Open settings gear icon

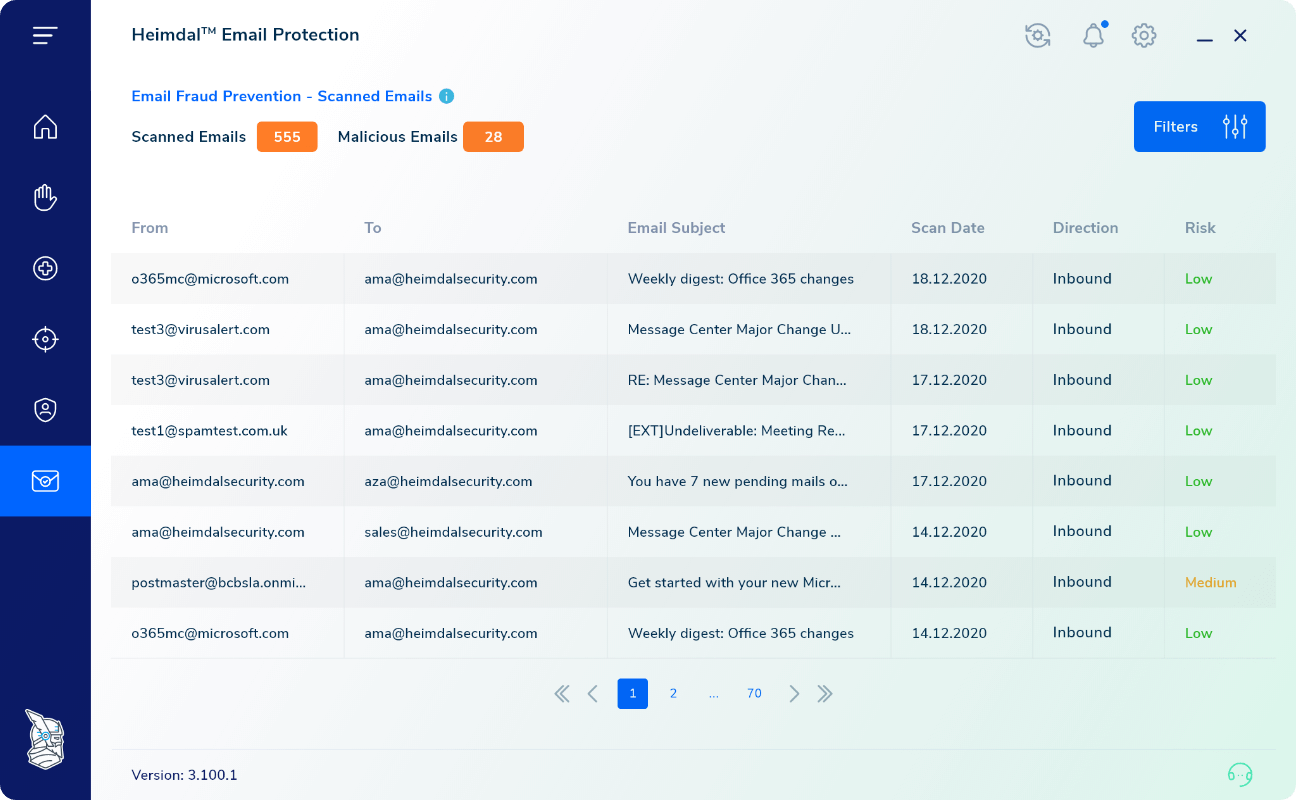click(x=1144, y=36)
